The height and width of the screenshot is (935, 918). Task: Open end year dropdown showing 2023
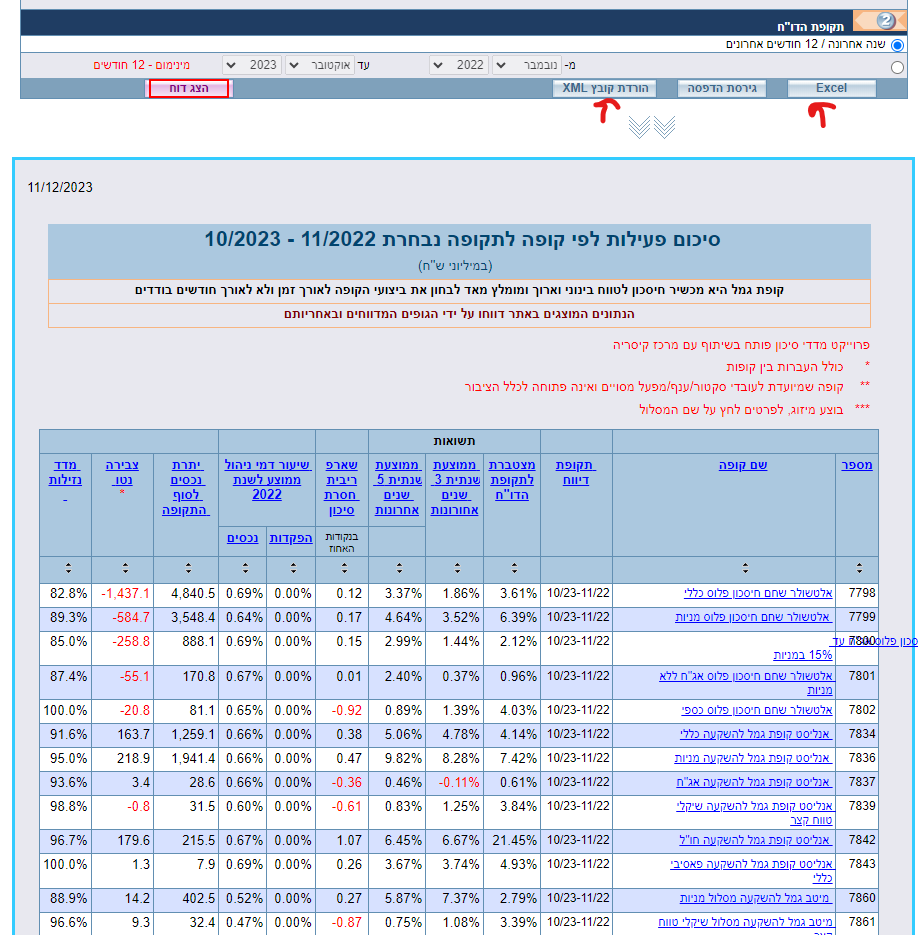(252, 65)
